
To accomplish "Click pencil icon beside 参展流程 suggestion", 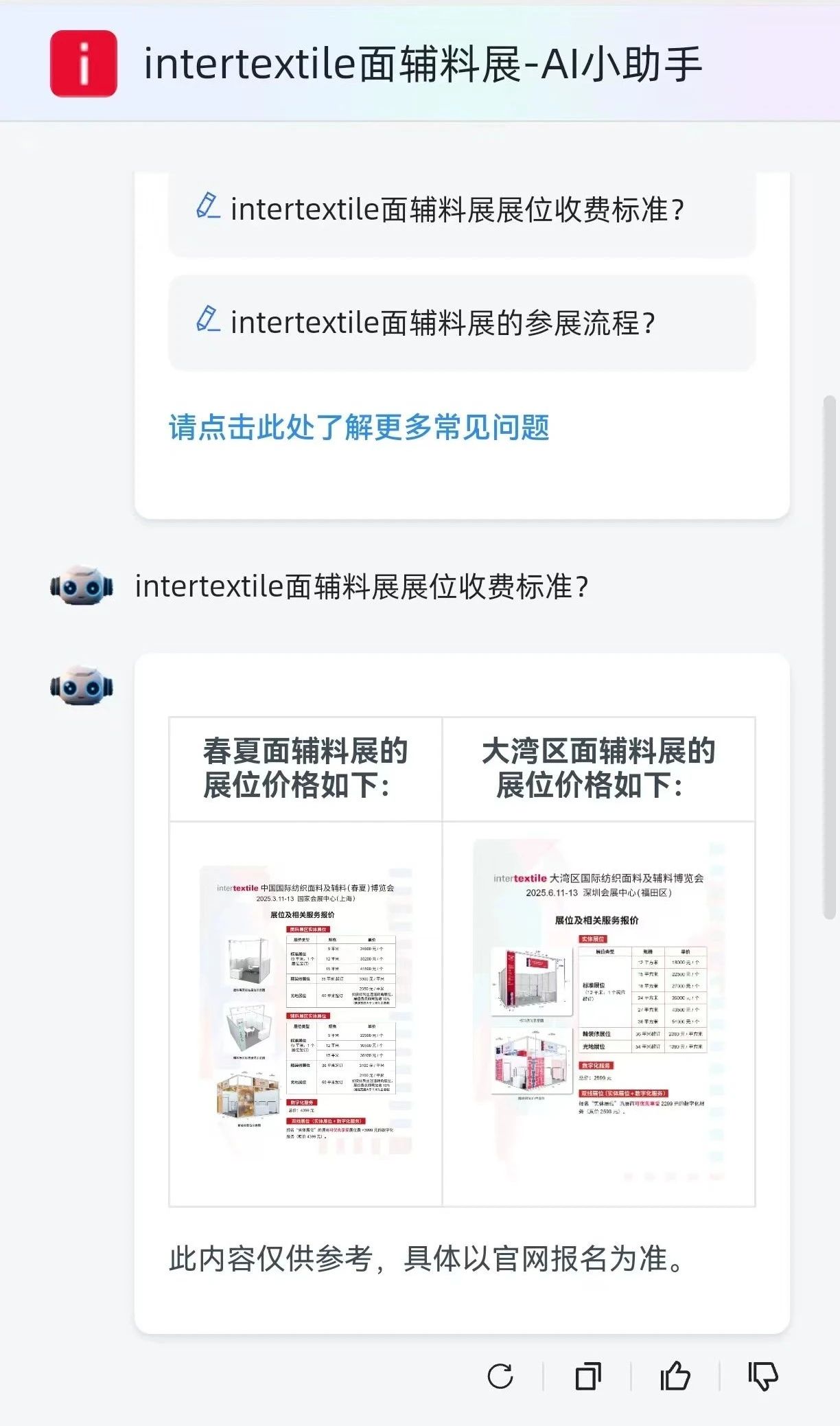I will [x=208, y=319].
